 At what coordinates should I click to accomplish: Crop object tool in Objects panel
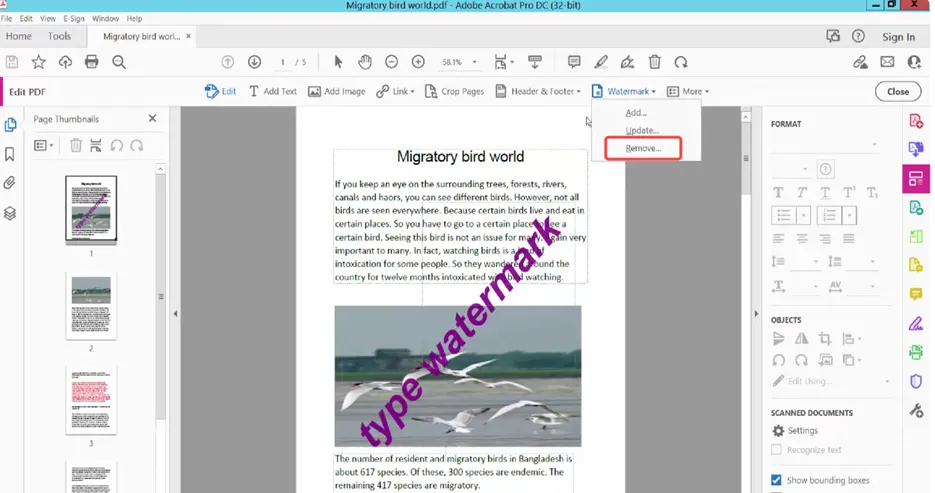click(825, 339)
